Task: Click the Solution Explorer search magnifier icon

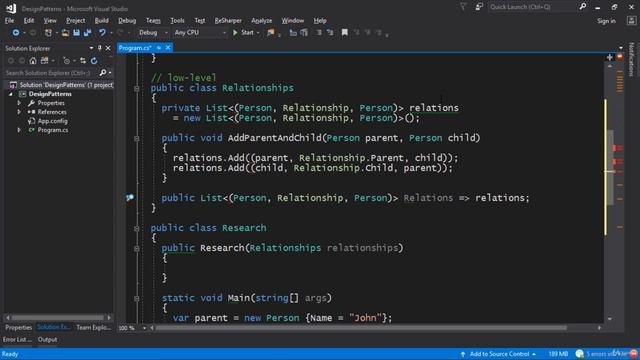Action: [x=103, y=73]
